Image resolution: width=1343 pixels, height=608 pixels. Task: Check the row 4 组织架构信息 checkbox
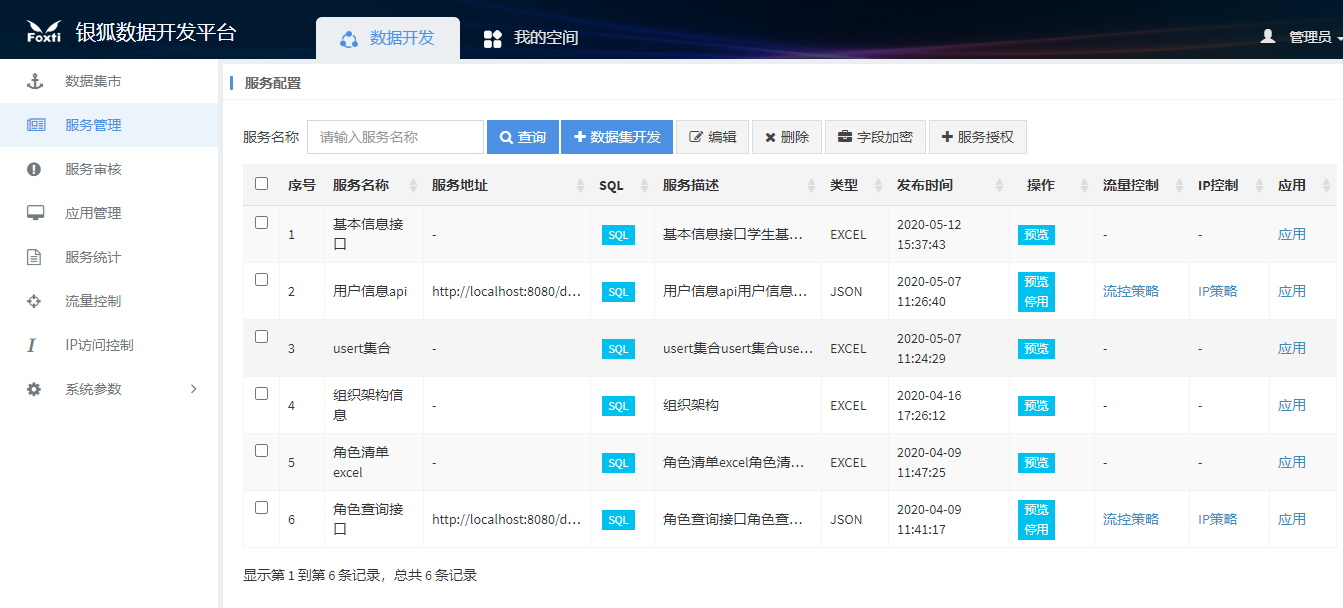point(262,394)
